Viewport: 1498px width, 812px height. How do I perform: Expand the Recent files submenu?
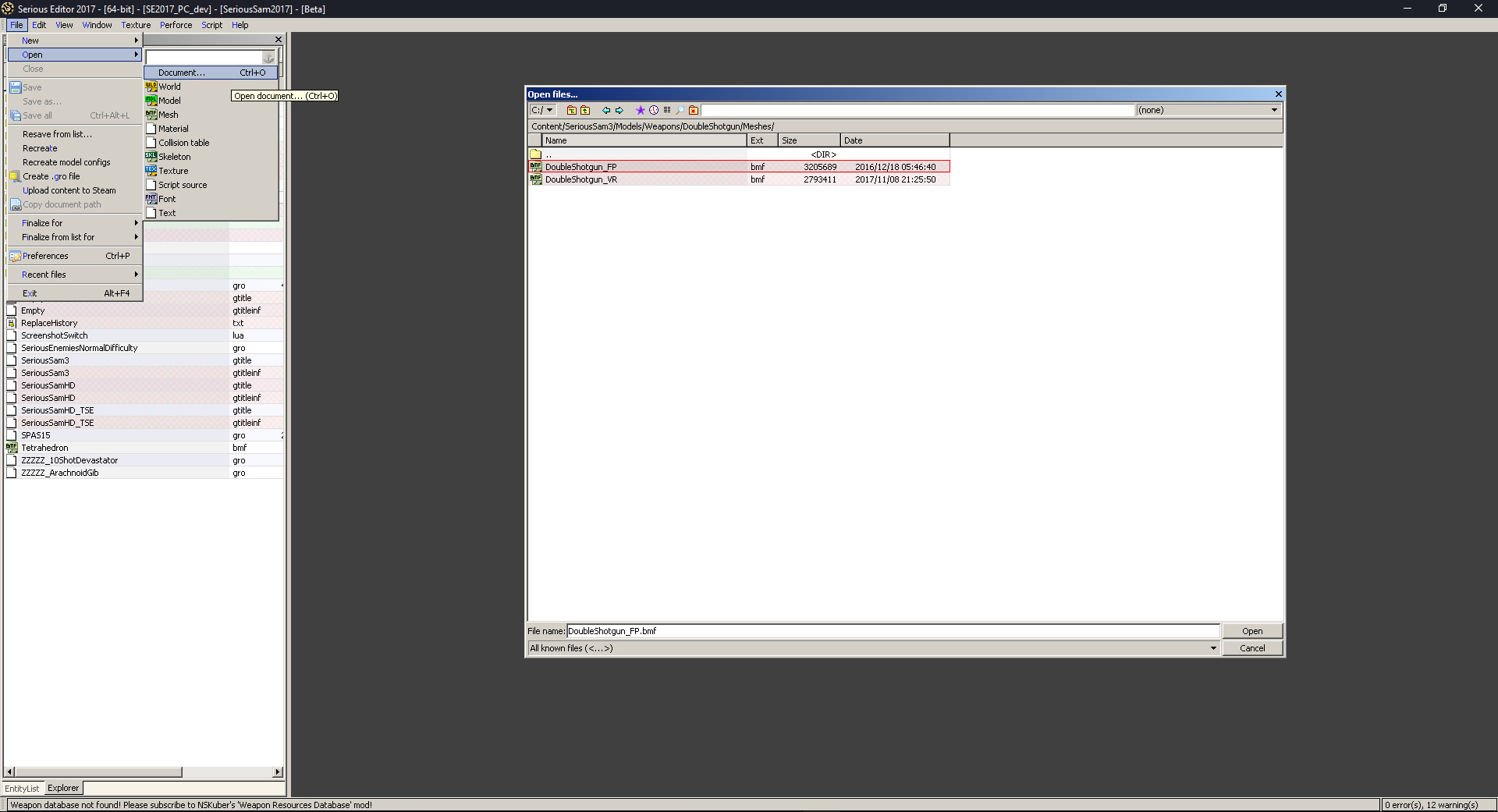(x=75, y=275)
